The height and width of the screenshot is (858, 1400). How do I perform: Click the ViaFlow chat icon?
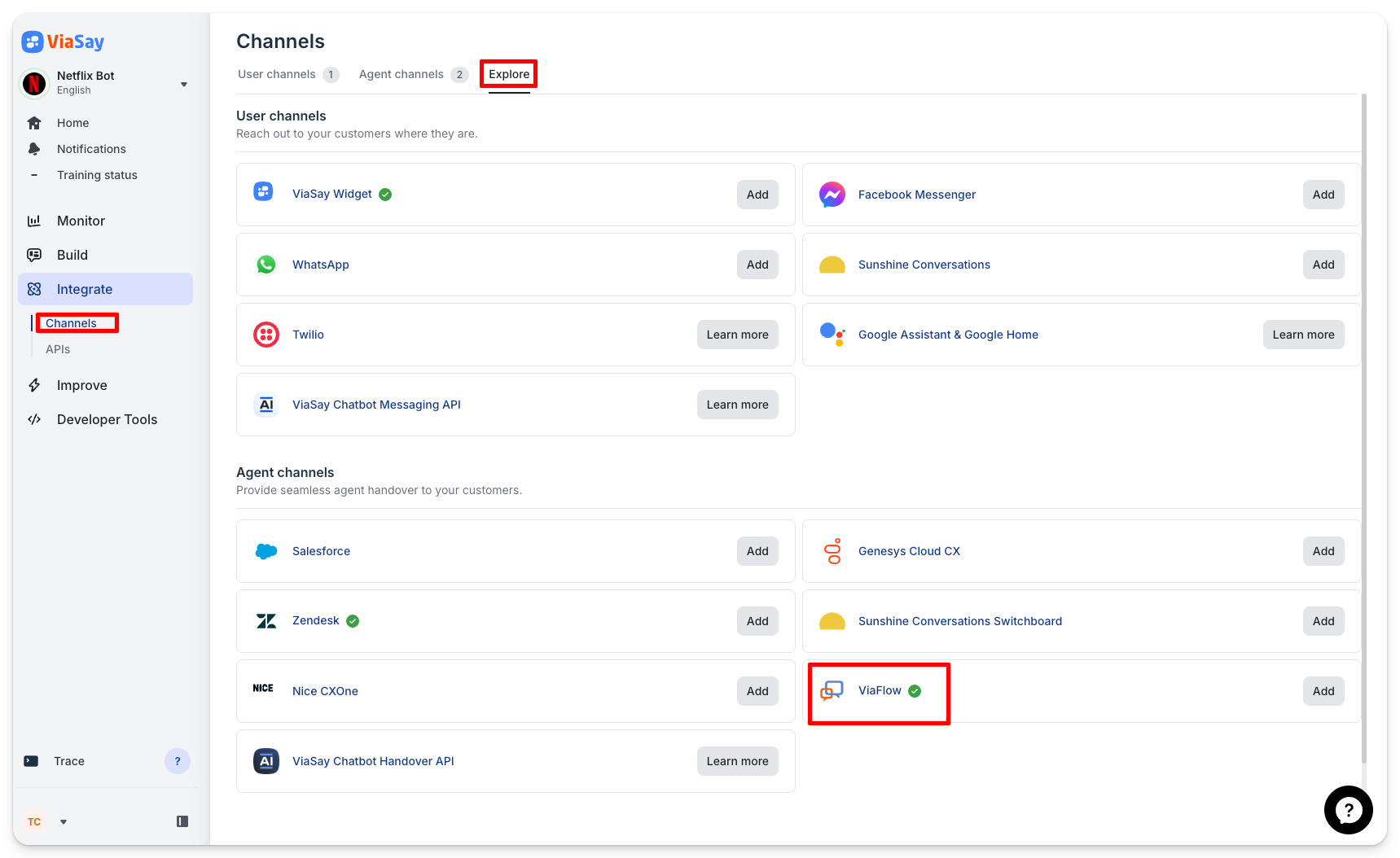[x=832, y=691]
